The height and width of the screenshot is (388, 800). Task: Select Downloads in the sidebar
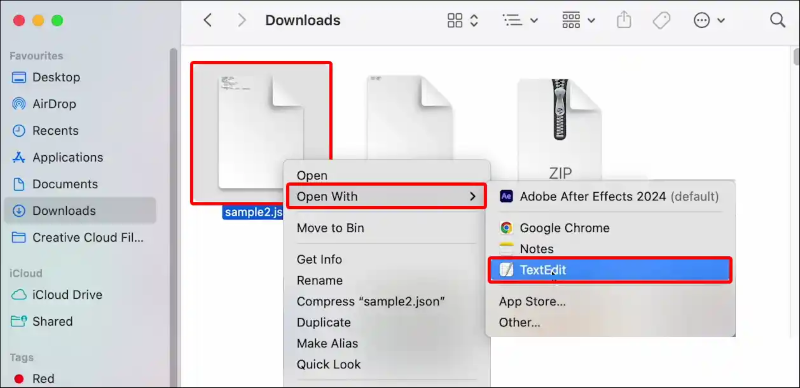coord(80,210)
